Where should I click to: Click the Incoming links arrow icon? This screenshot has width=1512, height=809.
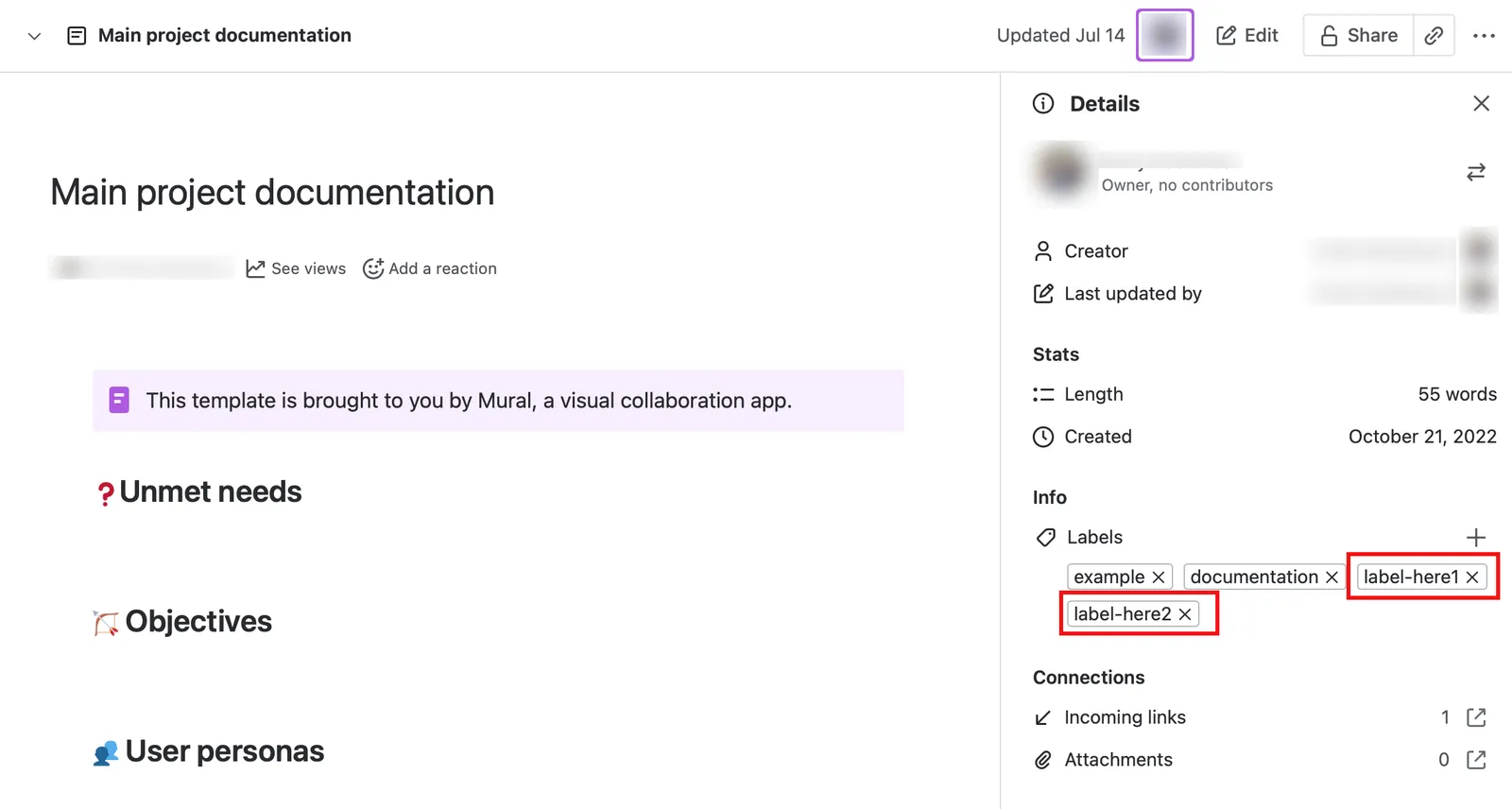pyautogui.click(x=1042, y=717)
